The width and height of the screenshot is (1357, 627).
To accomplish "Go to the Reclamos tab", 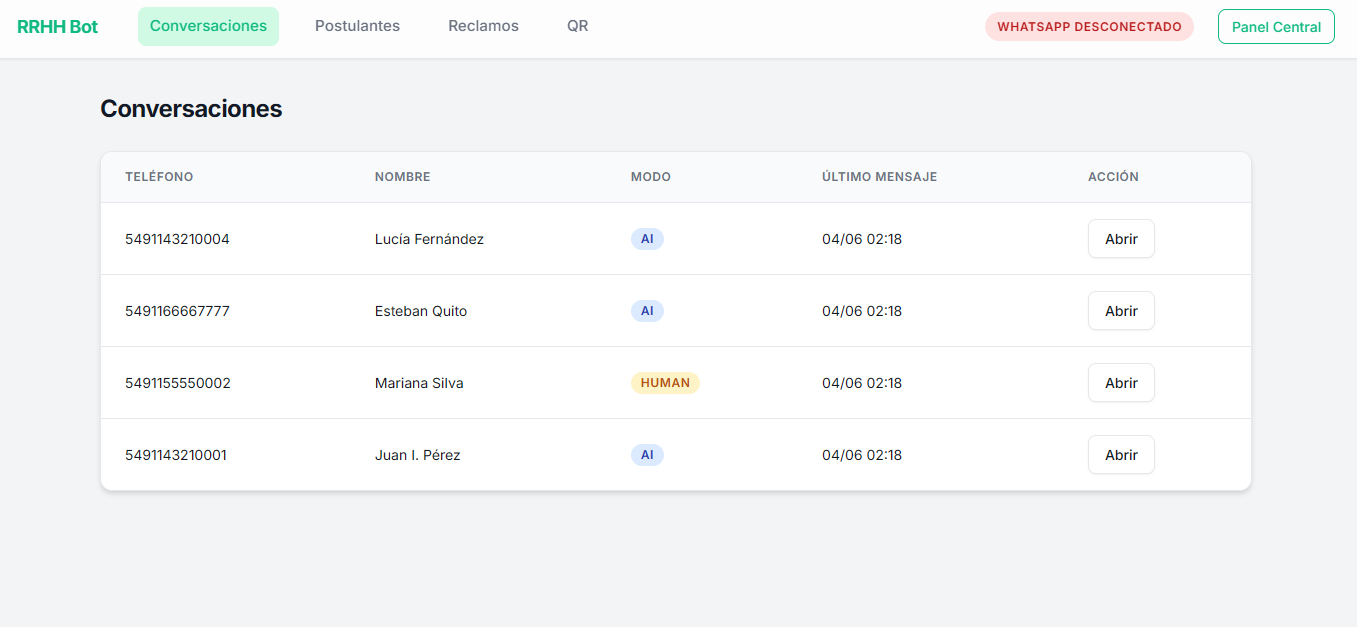I will pos(483,26).
